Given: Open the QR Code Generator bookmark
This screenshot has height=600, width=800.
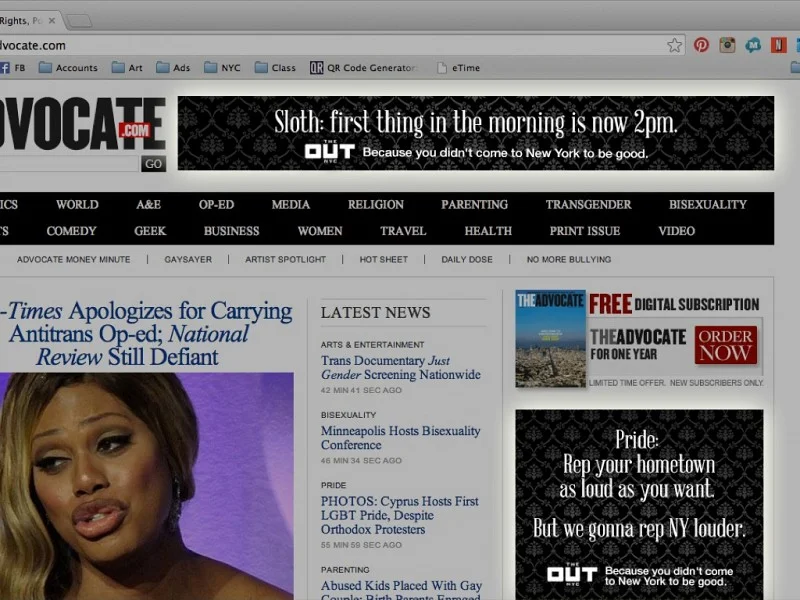Looking at the screenshot, I should click(364, 68).
